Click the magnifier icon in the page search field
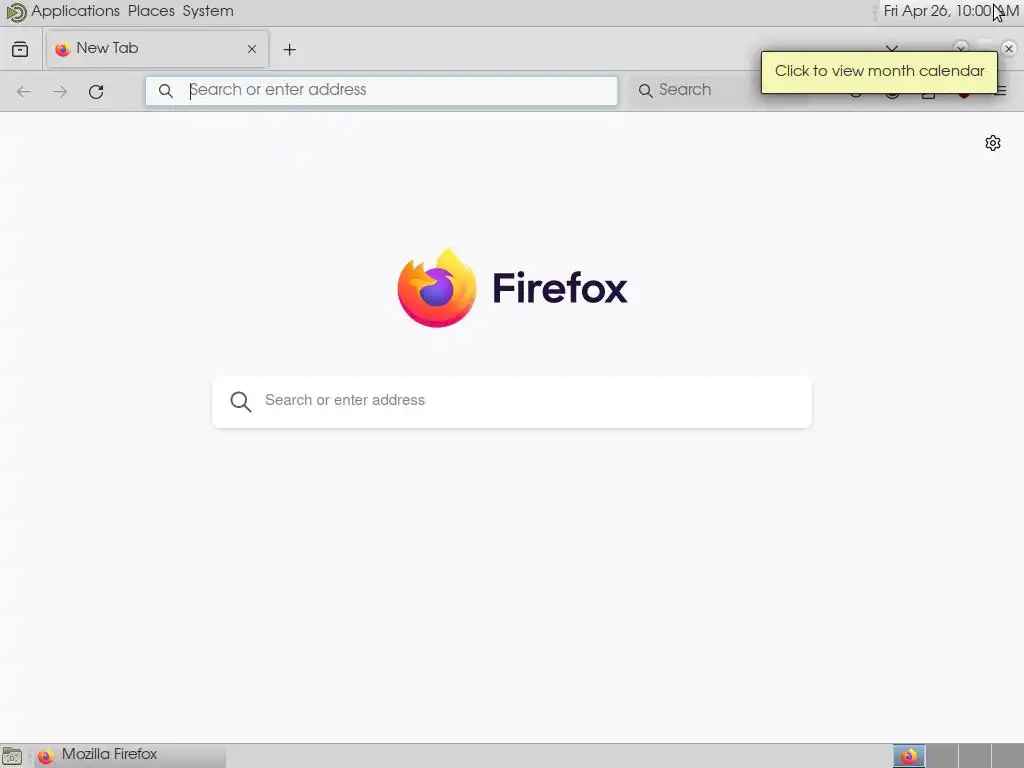1024x768 pixels. [x=241, y=402]
